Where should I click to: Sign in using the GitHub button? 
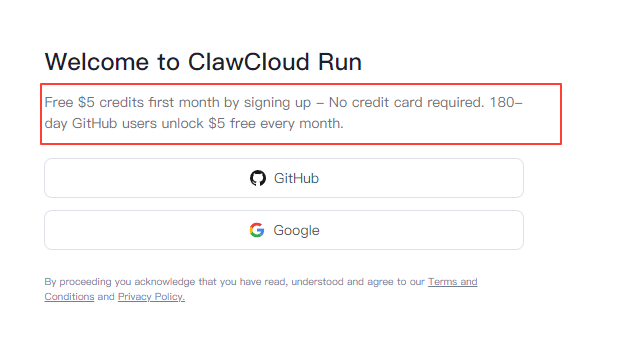coord(284,178)
